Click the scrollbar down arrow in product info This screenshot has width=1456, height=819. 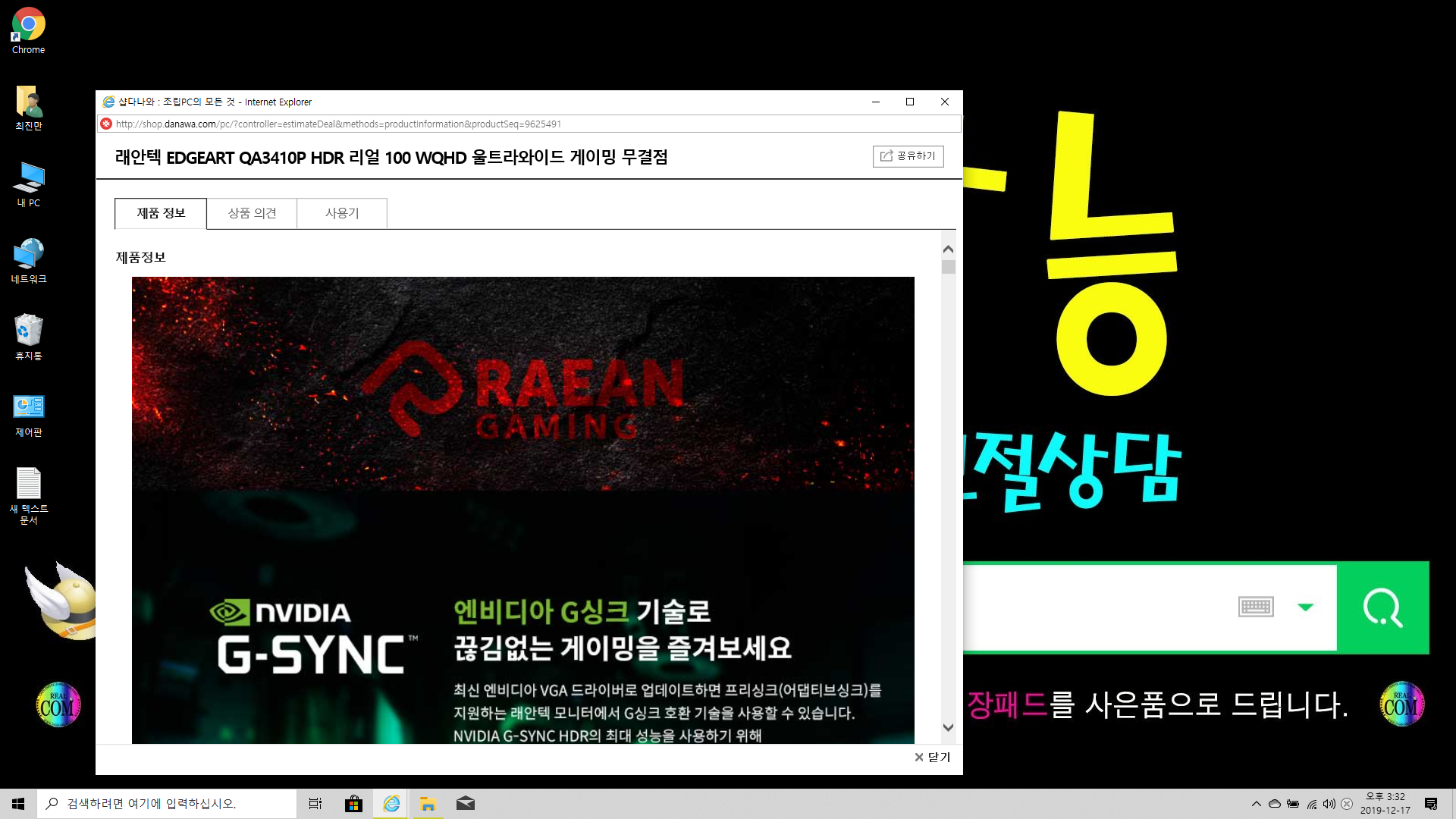coord(948,727)
